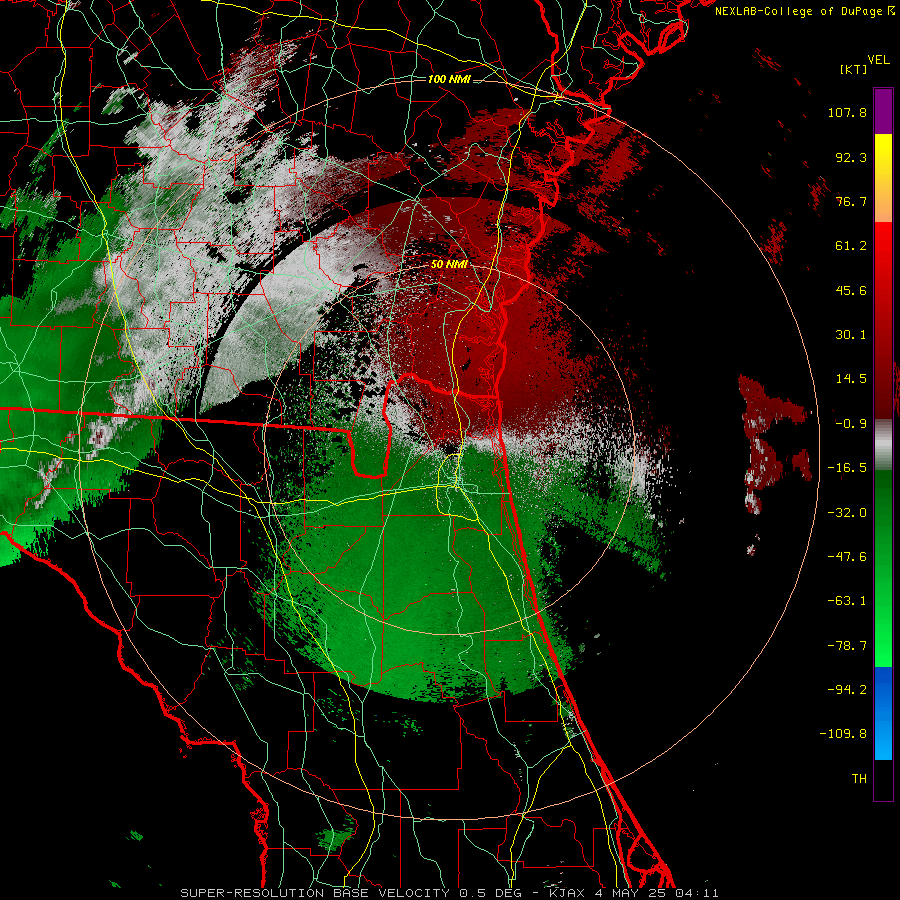
Task: Click the -32.0 velocity scale value
Action: 847,513
